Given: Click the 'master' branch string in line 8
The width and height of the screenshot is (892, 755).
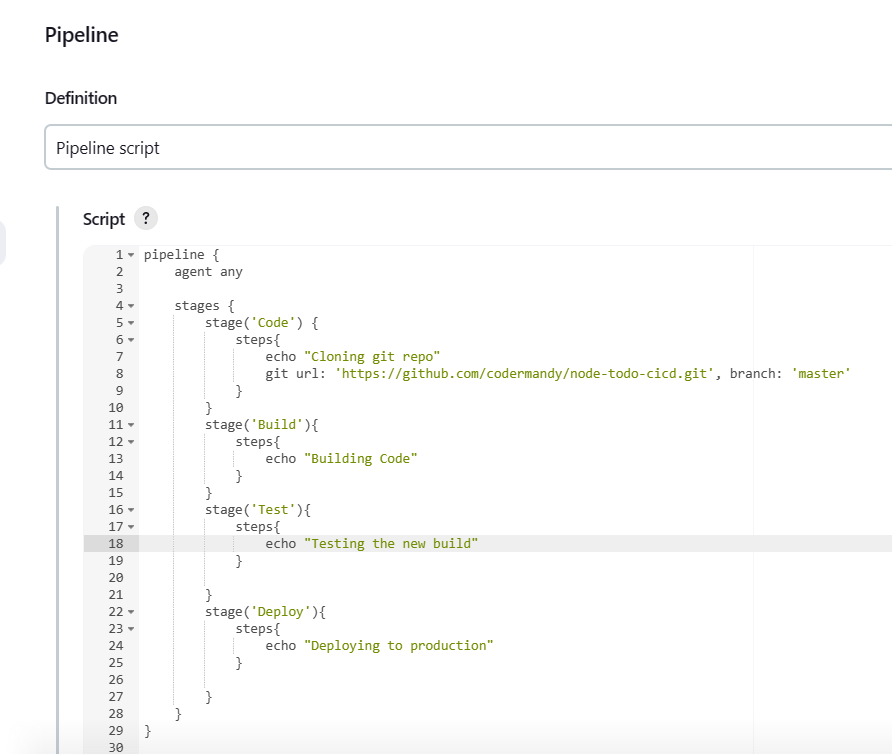Looking at the screenshot, I should pyautogui.click(x=821, y=374).
